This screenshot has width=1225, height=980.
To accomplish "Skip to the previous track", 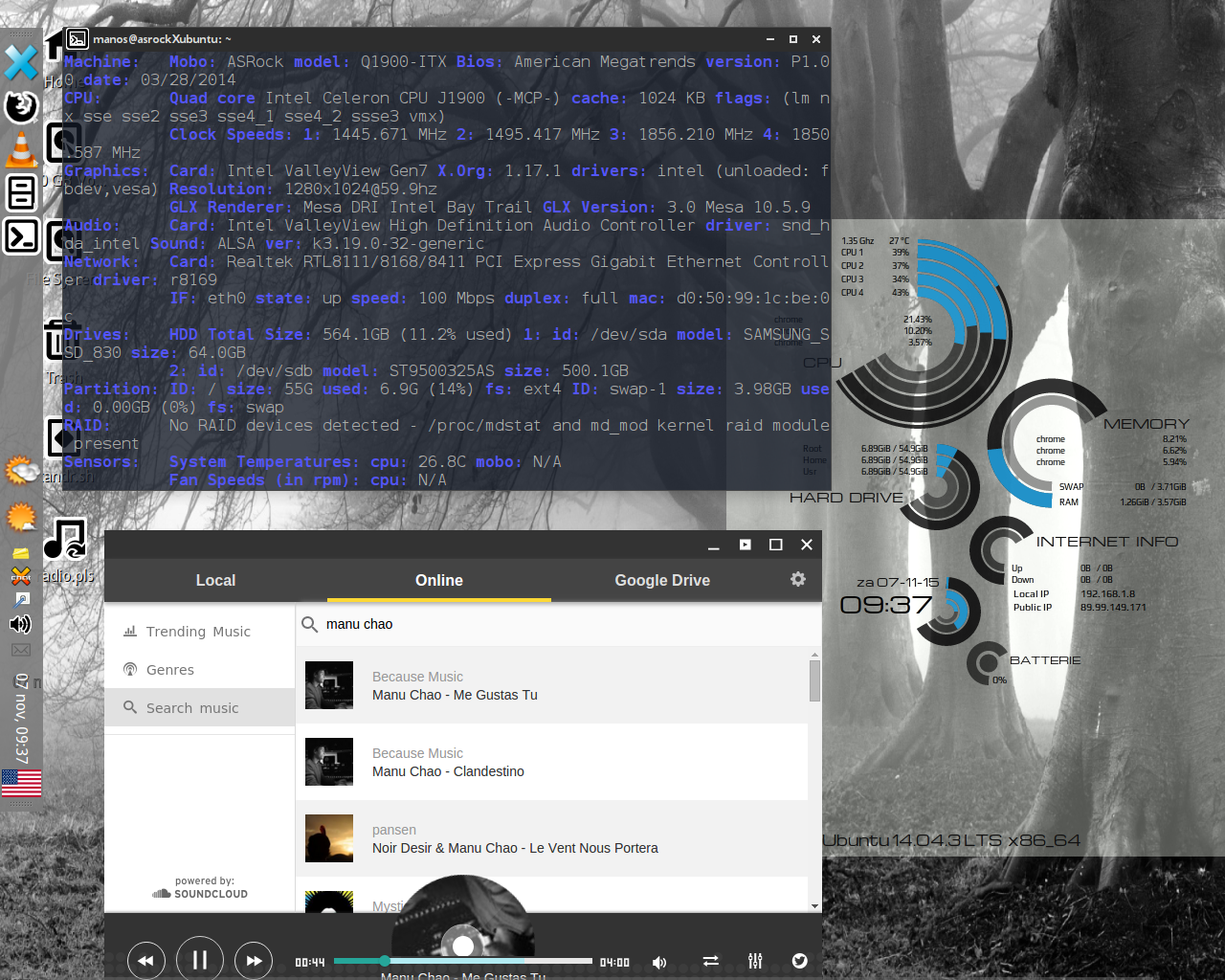I will [x=145, y=960].
